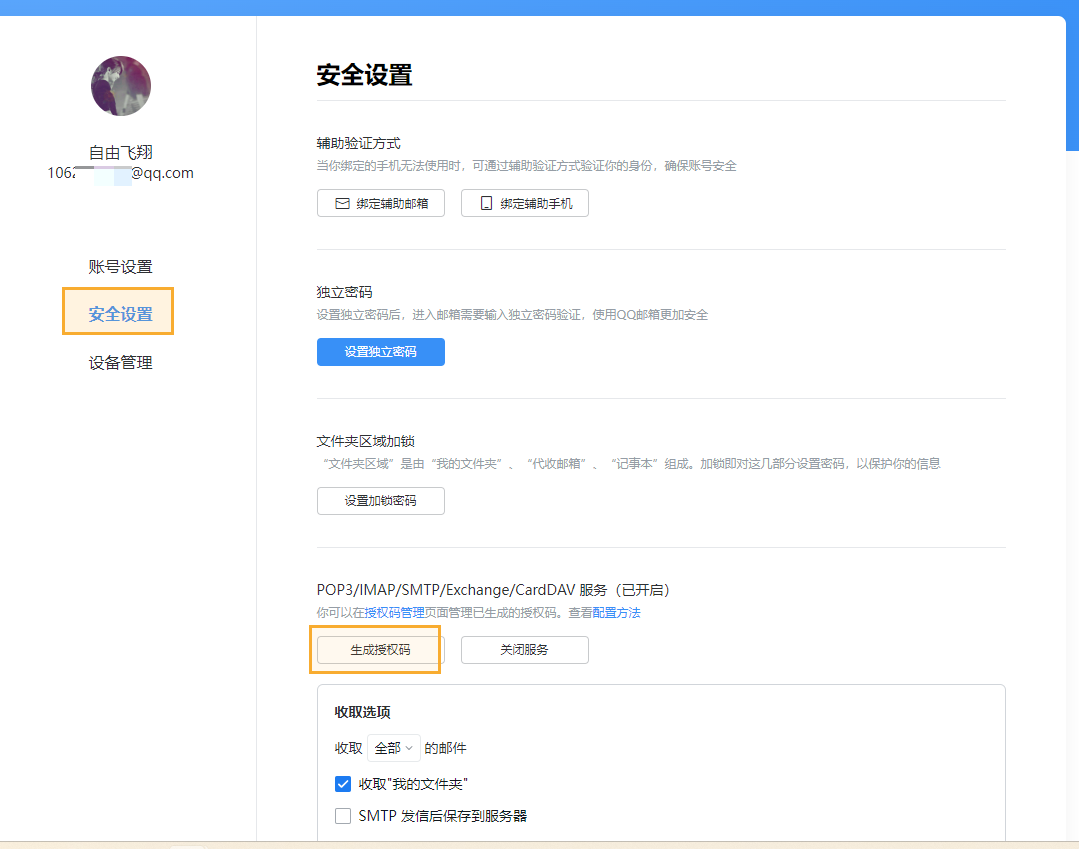Click the 绑定辅助邮箱 button
This screenshot has height=849, width=1079.
[381, 203]
